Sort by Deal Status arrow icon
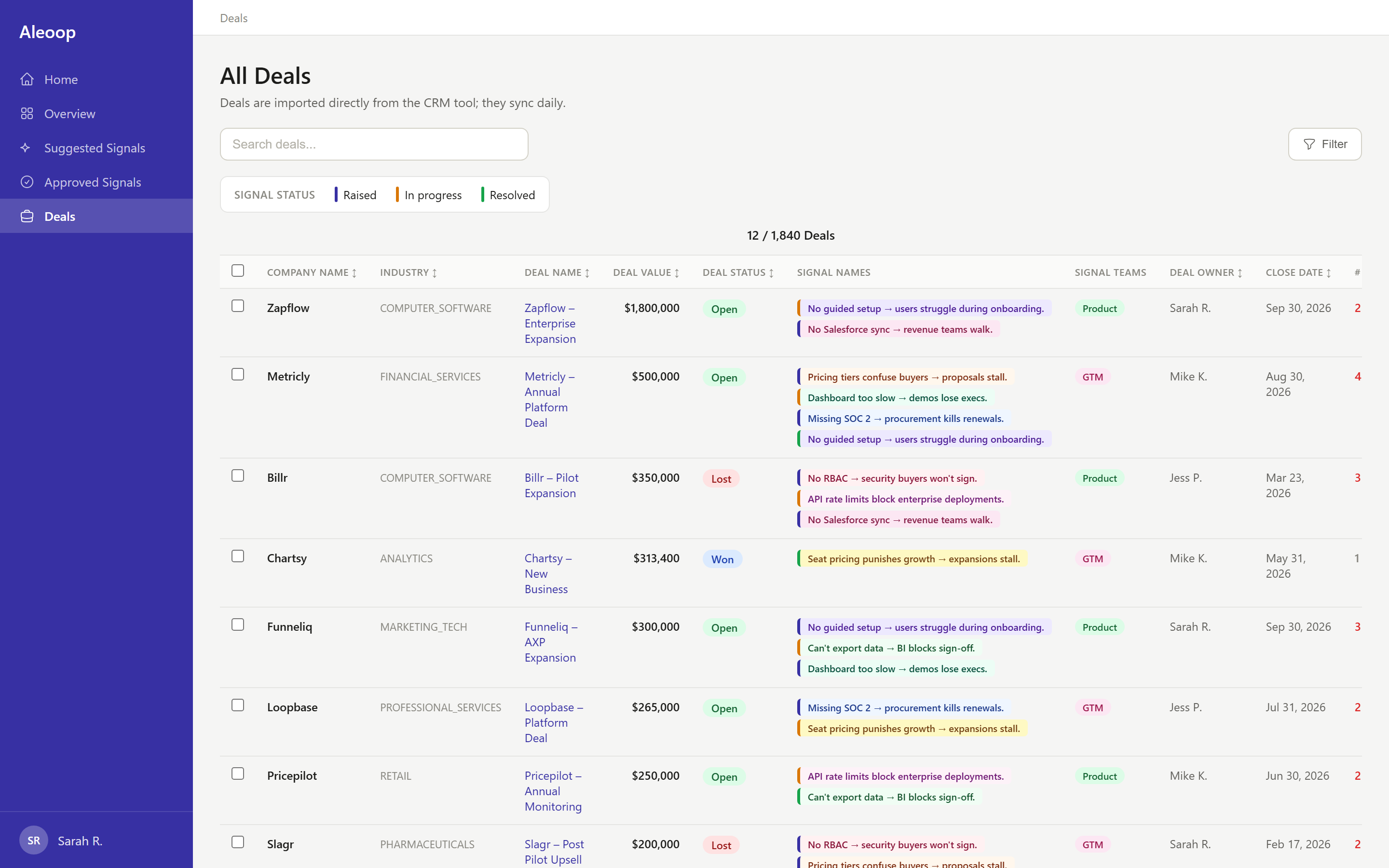The image size is (1389, 868). [x=771, y=273]
